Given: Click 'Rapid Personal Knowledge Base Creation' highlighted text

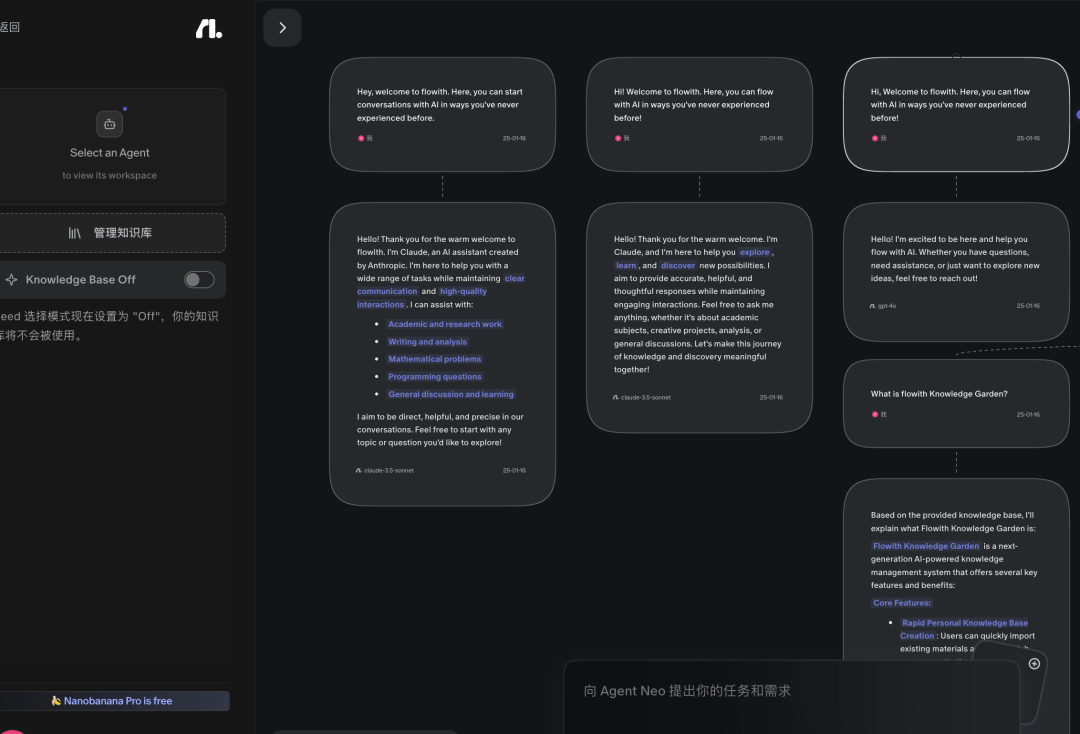Looking at the screenshot, I should click(x=964, y=629).
